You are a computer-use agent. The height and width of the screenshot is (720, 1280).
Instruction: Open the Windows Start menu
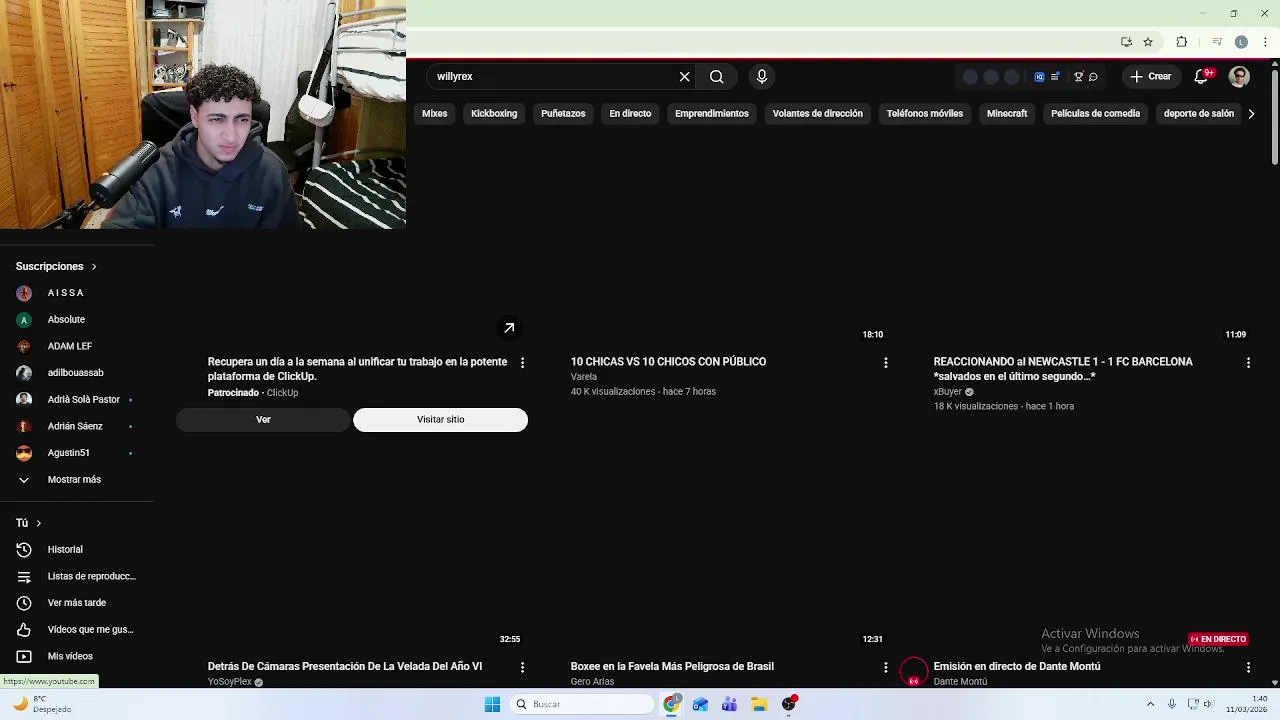point(492,704)
